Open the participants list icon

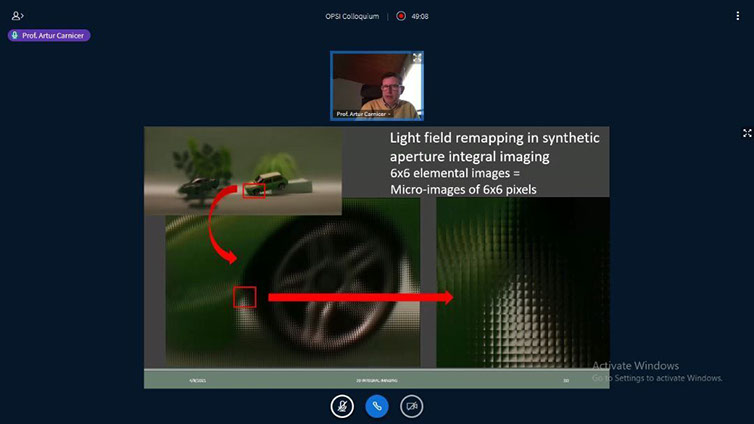(17, 16)
